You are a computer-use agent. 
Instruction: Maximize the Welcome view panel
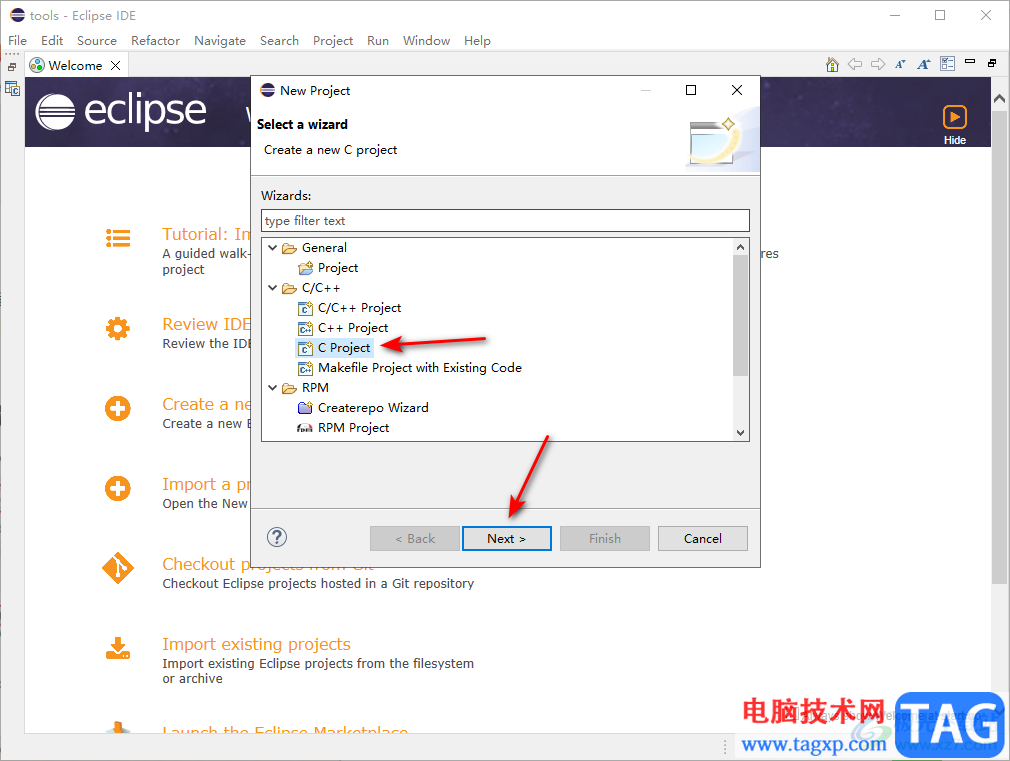[992, 63]
